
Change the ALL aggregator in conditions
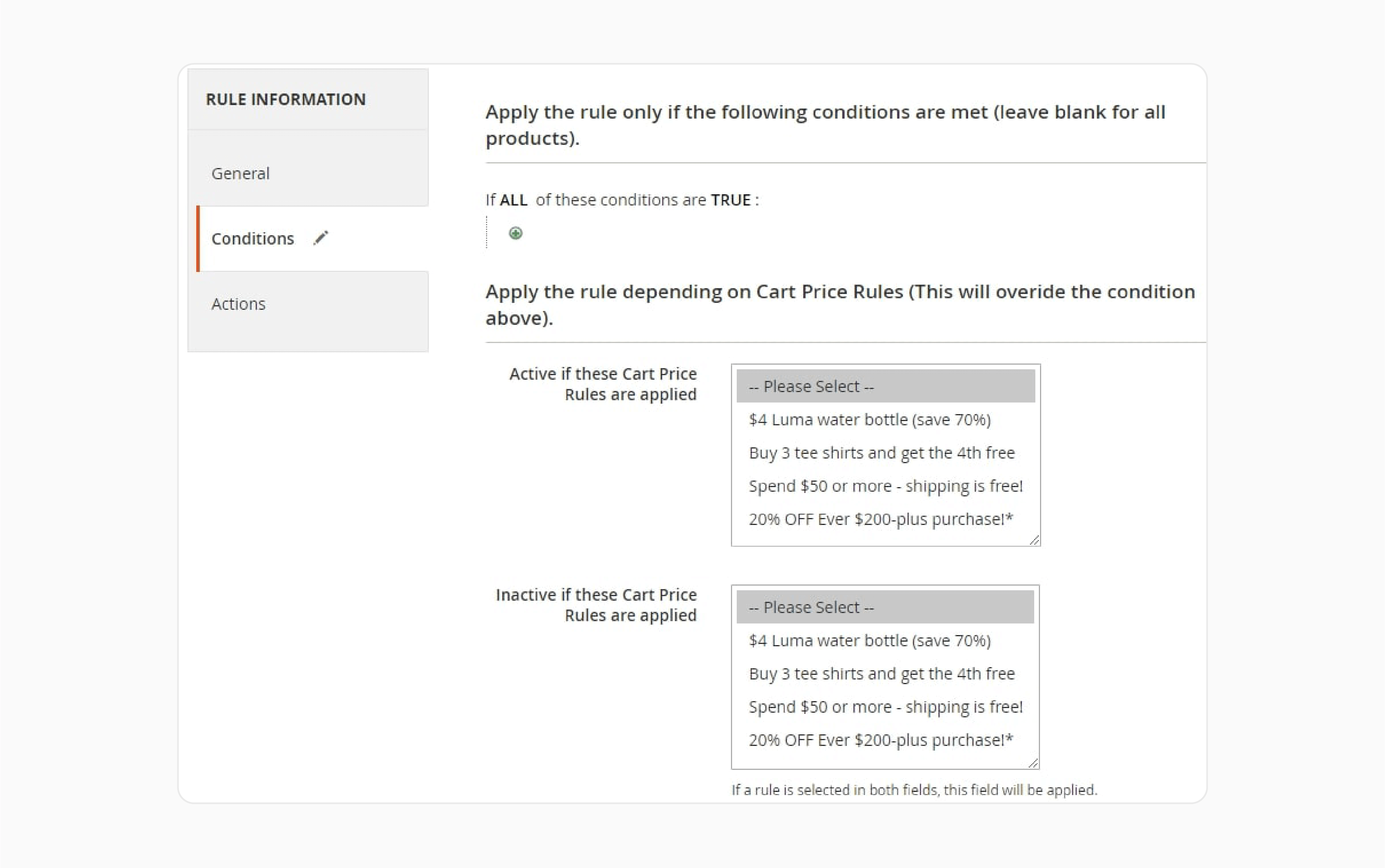[x=513, y=200]
